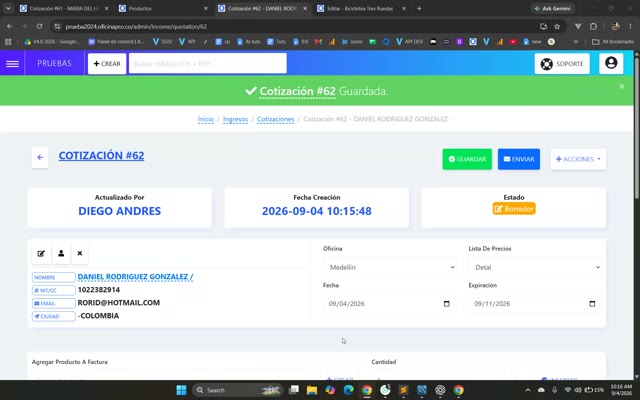Click the CREAR button in header

107,64
